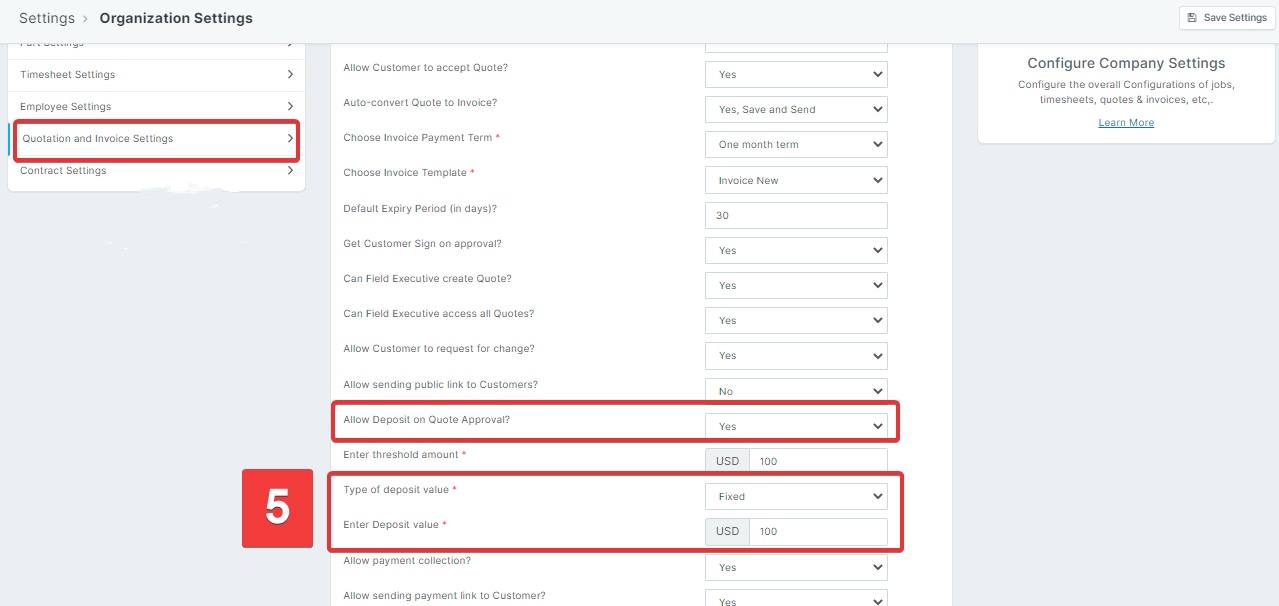Open Auto-convert Quote to Invoice dropdown
The width and height of the screenshot is (1279, 606).
[x=796, y=110]
